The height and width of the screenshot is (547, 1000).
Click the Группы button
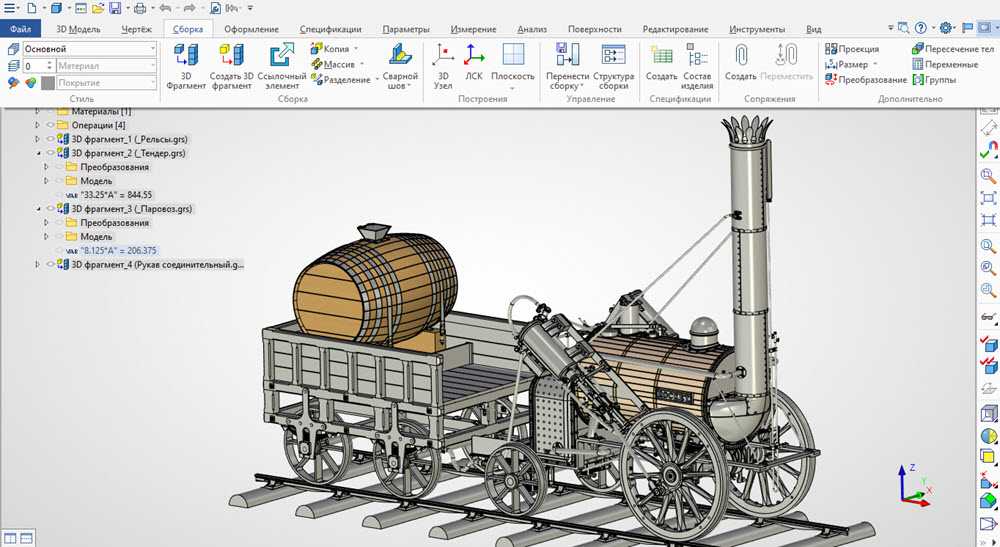click(940, 79)
